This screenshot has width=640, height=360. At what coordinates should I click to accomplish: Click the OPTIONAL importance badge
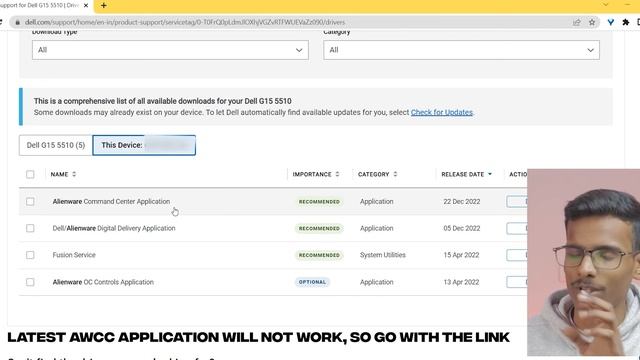[312, 282]
